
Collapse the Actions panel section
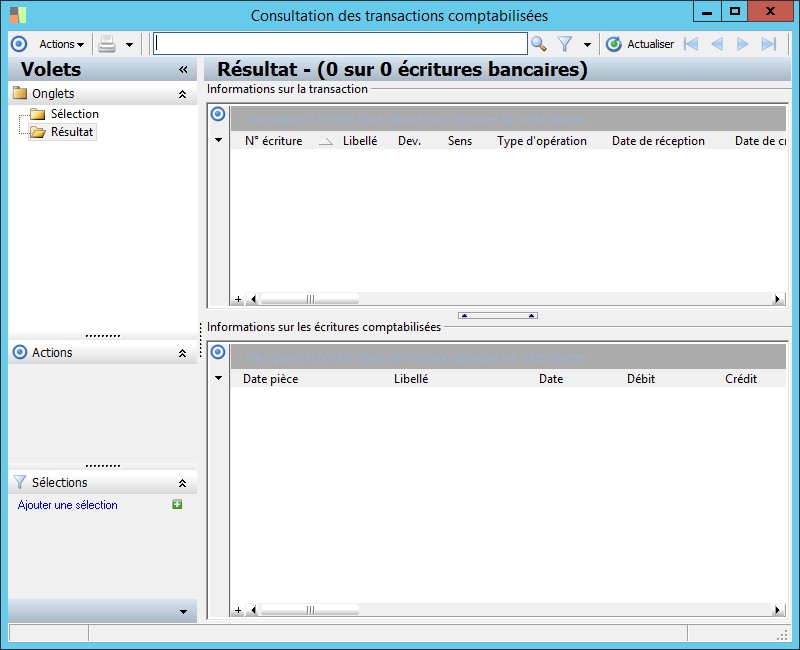point(182,353)
